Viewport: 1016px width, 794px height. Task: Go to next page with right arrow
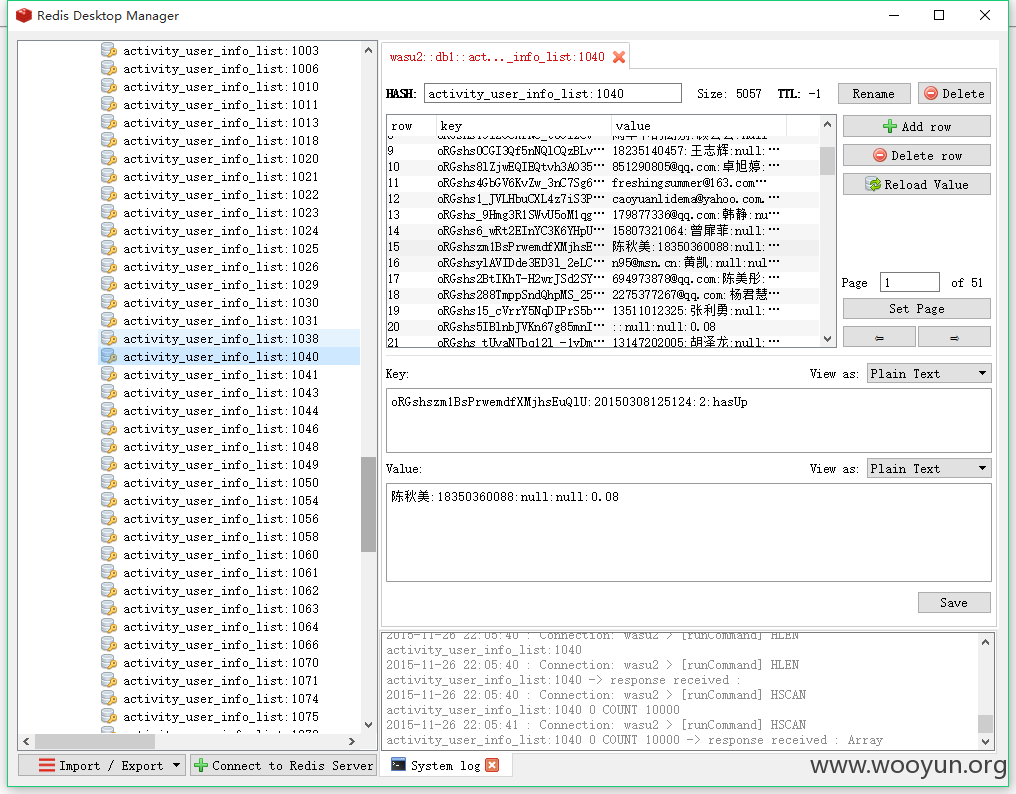954,337
